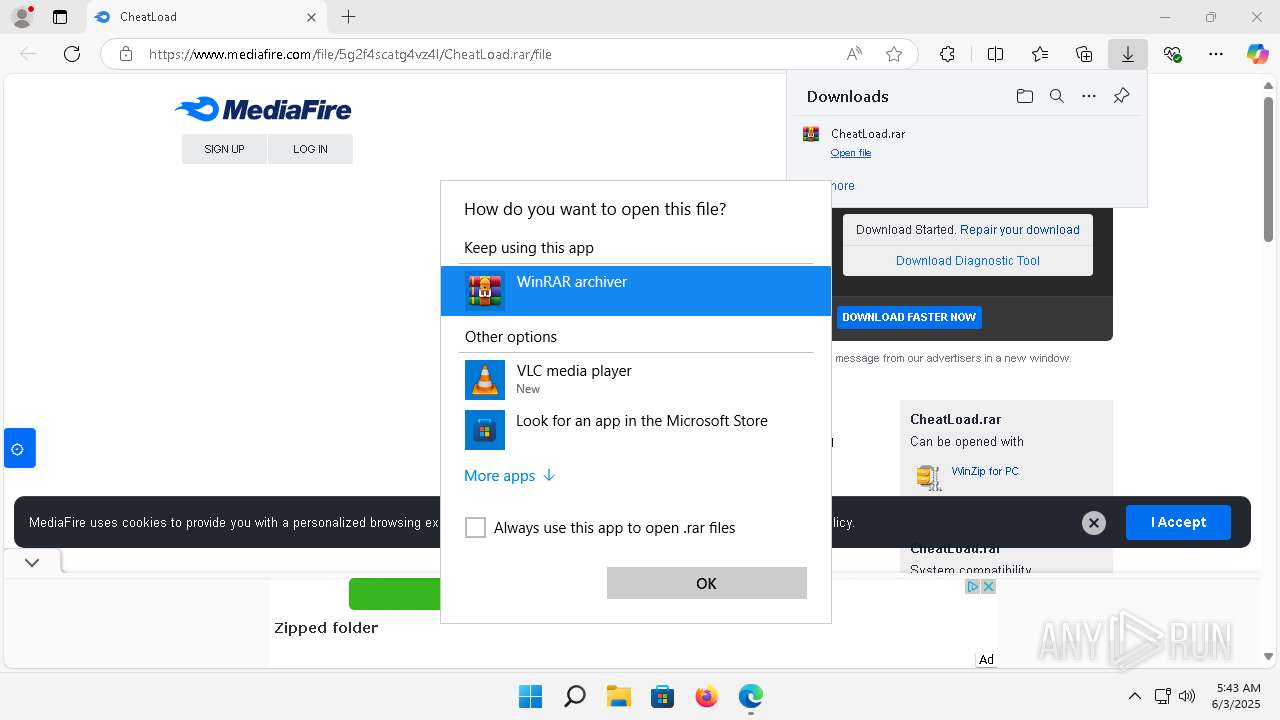Launch Firefox from the taskbar
1280x720 pixels.
(706, 696)
